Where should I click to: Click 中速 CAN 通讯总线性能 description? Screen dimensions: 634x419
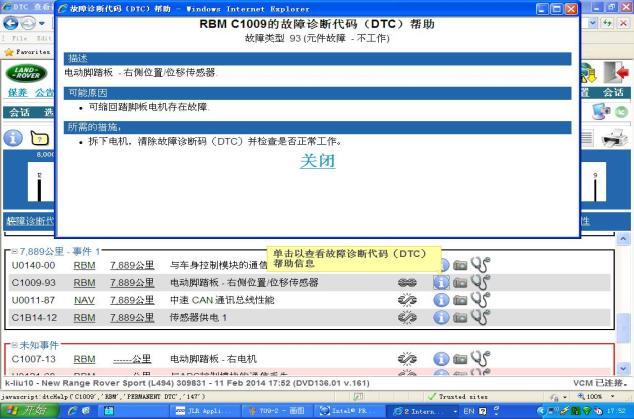[222, 300]
